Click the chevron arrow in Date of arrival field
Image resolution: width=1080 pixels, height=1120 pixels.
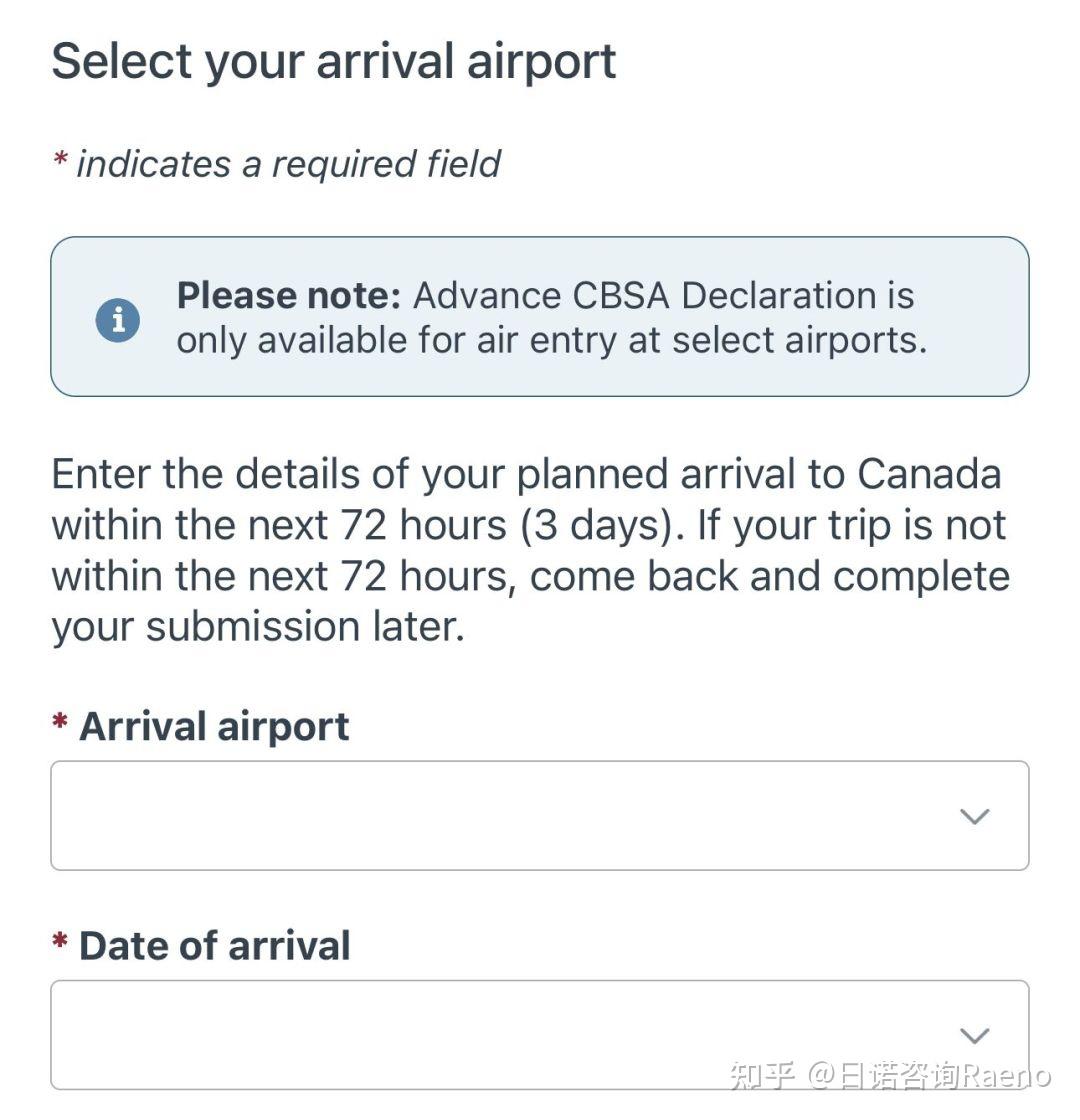coord(974,1035)
